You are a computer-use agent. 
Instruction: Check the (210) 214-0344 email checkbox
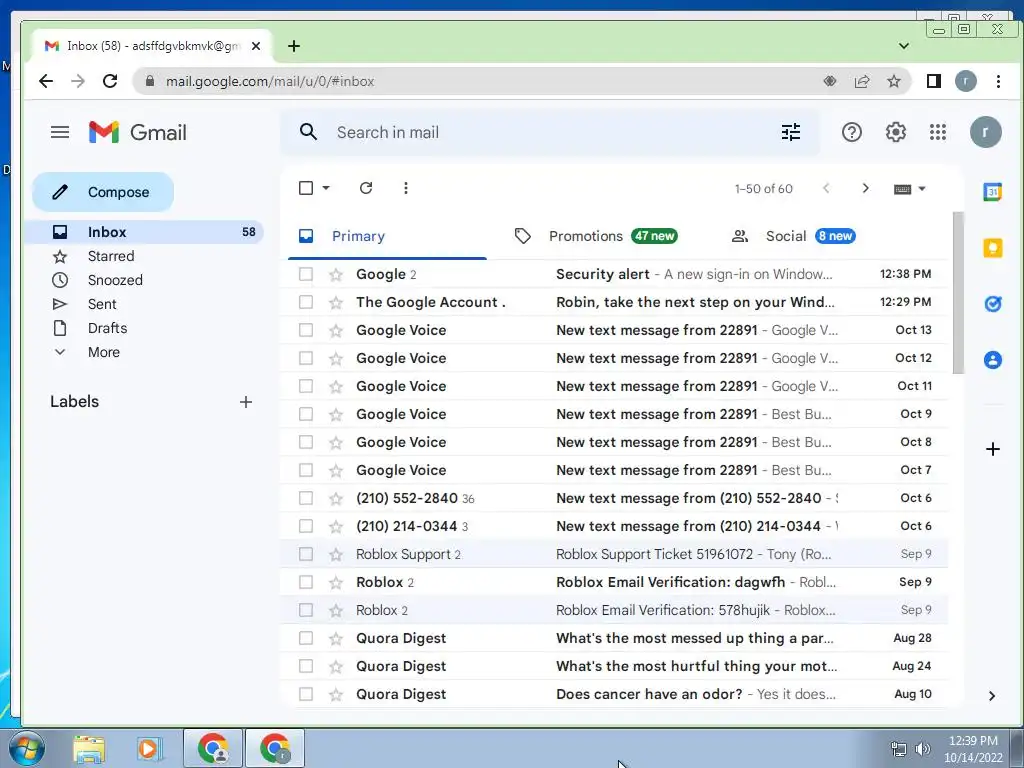(306, 526)
